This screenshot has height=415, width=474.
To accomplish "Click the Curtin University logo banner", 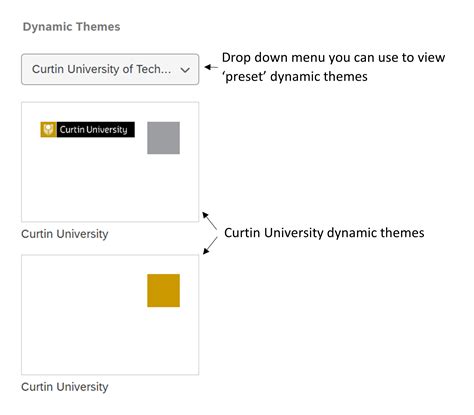I will coord(88,129).
